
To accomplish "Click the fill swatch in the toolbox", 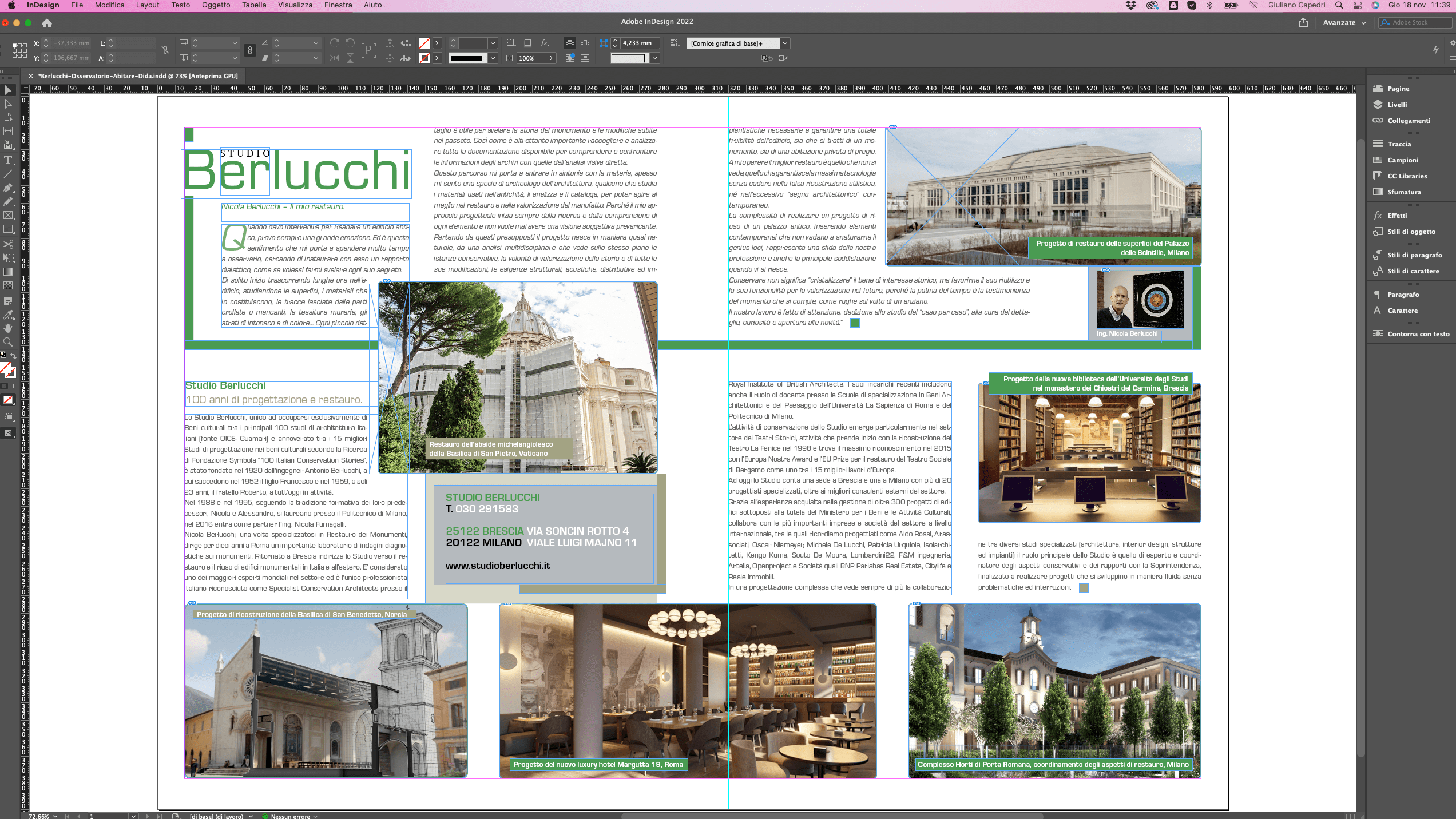I will (5, 368).
